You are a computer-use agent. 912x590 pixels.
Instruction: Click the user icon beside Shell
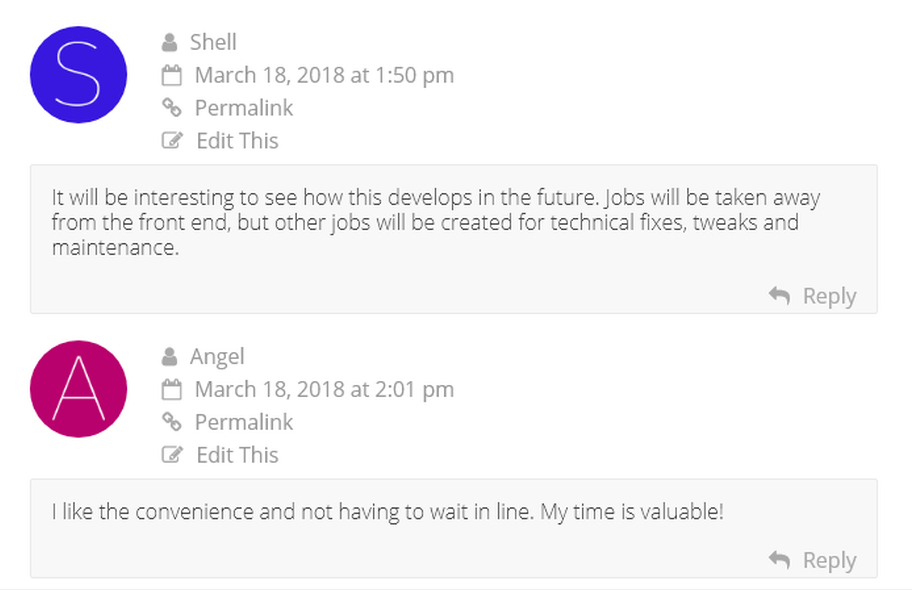(169, 42)
